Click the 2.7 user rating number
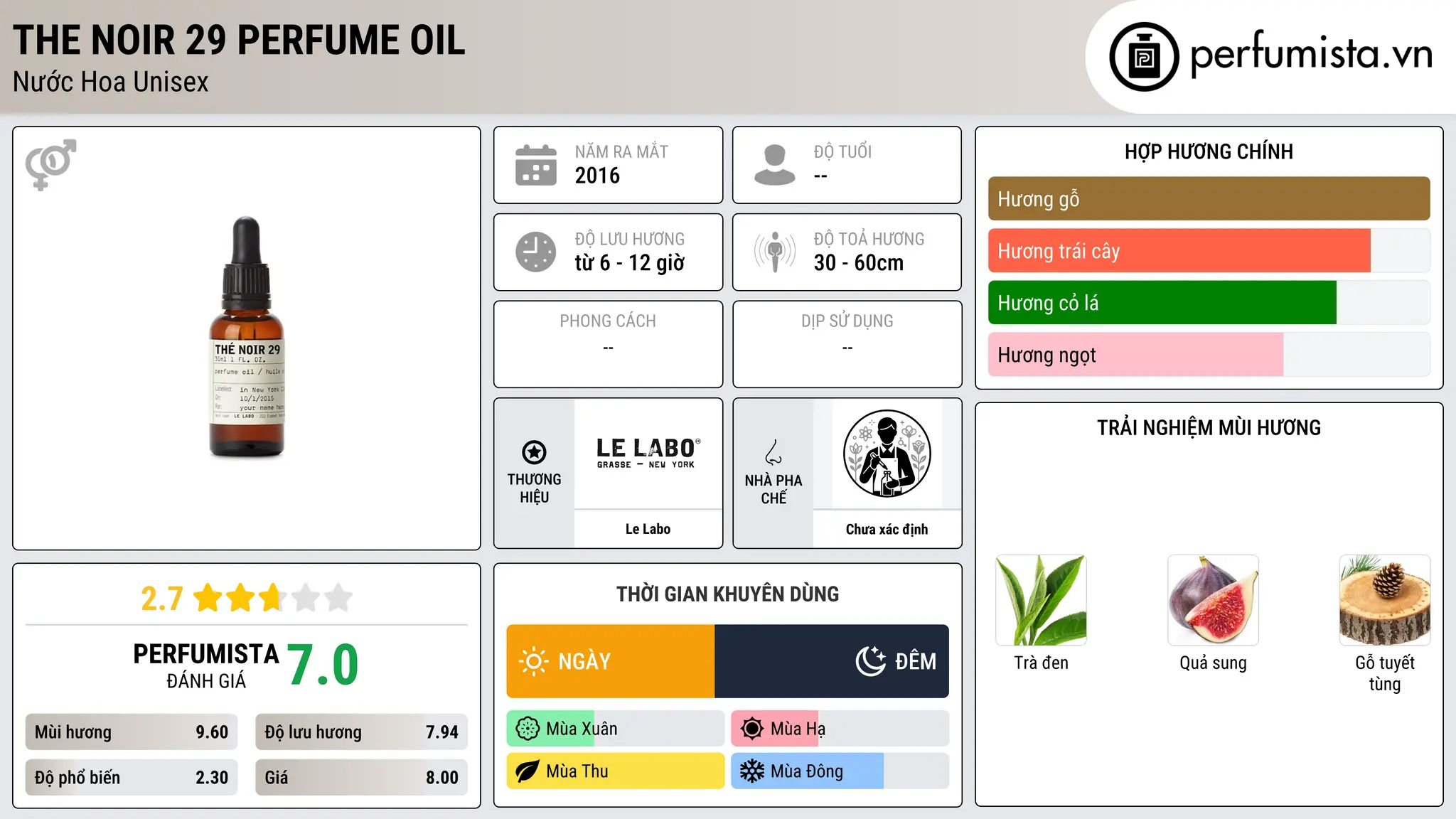The image size is (1456, 819). point(162,599)
